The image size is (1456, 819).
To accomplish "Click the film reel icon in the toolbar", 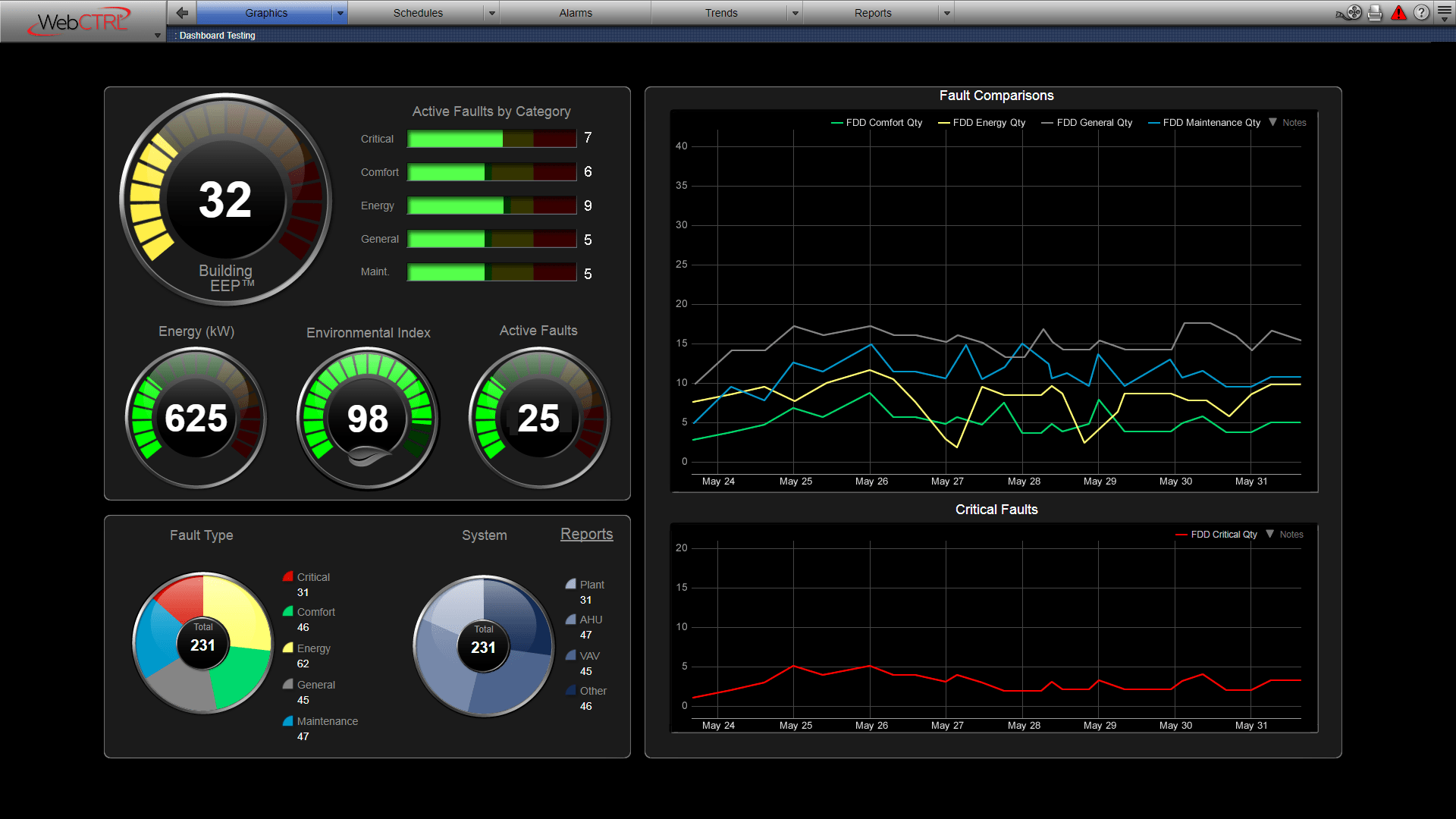I will tap(1352, 12).
